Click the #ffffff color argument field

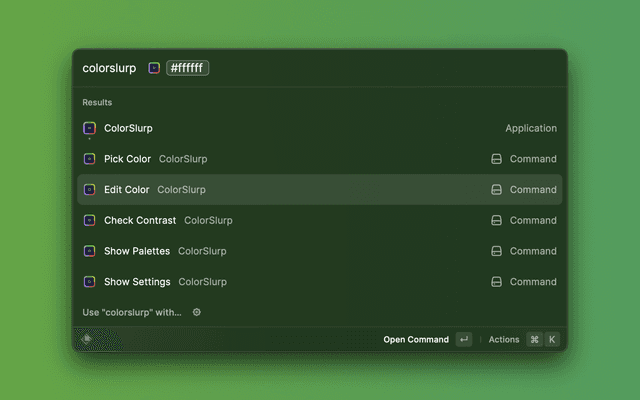188,68
